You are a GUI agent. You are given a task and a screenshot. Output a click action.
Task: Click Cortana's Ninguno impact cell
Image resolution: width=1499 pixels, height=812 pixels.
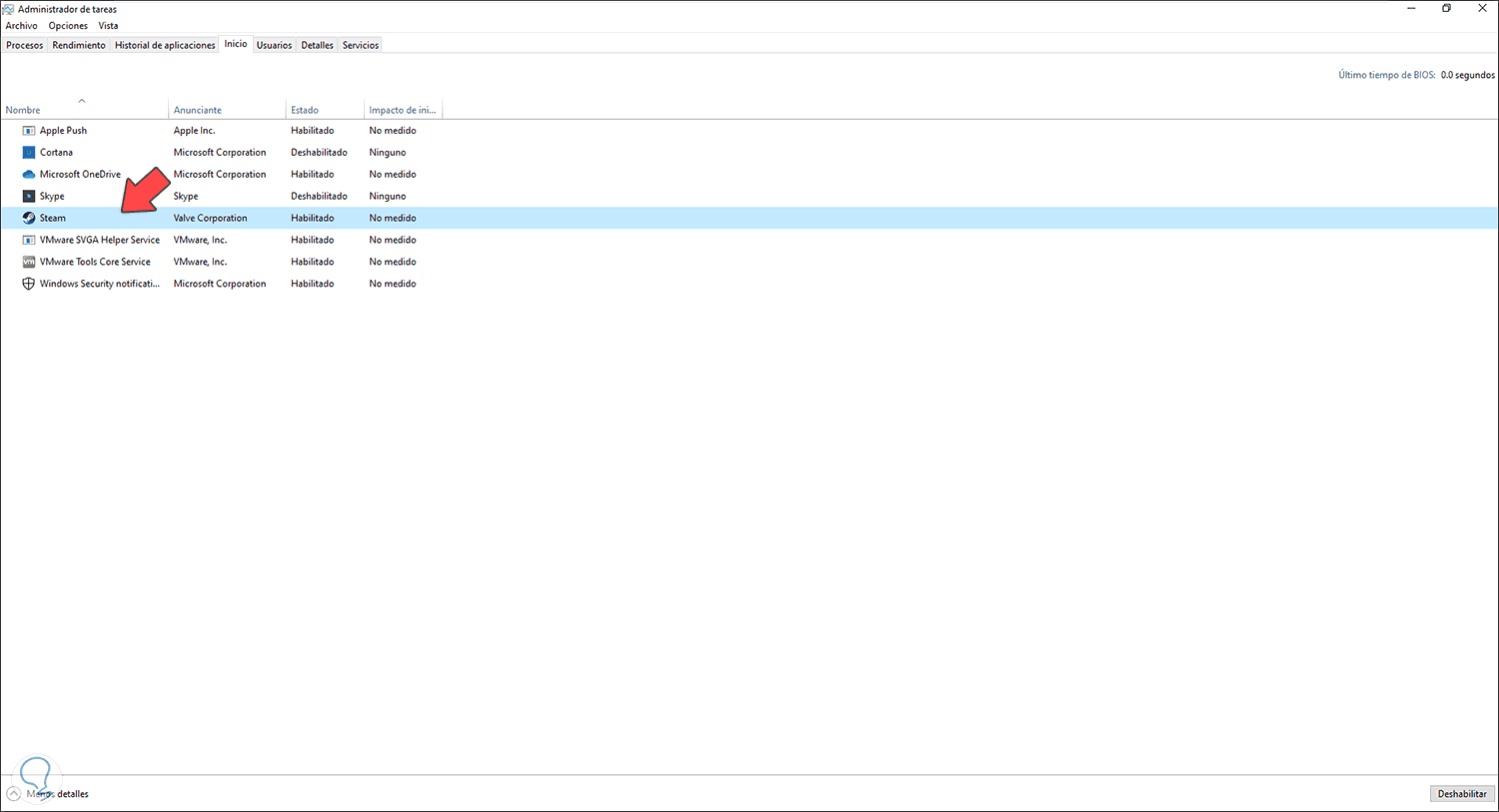pyautogui.click(x=388, y=153)
